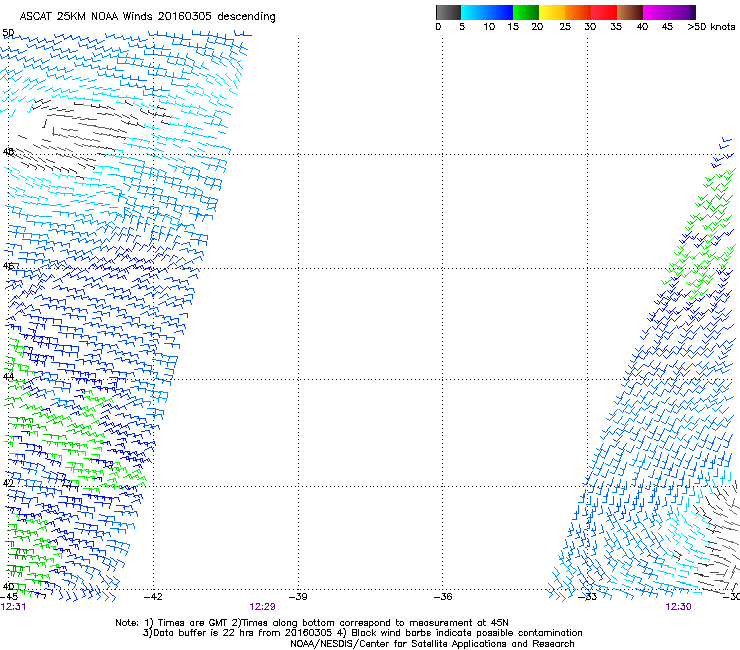Click the latitude label '42' on left axis
Image resolution: width=740 pixels, height=650 pixels.
point(8,483)
